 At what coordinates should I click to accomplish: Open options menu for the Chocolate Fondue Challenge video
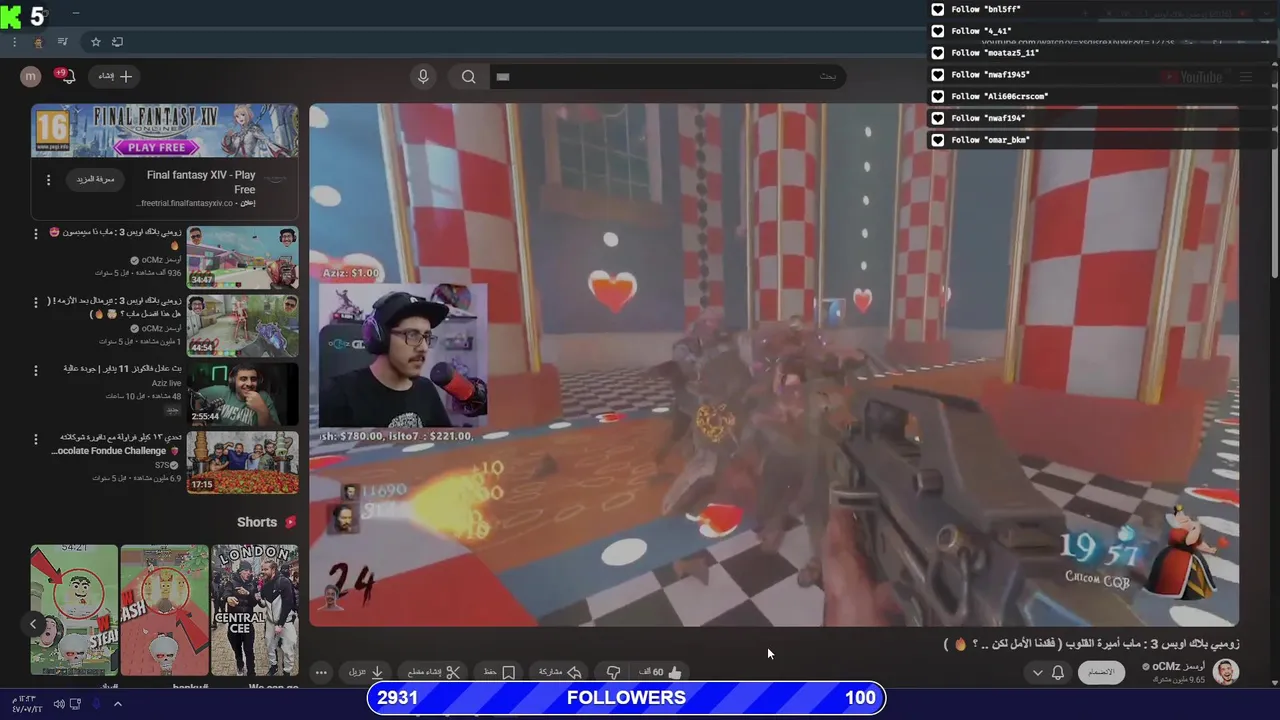[x=37, y=439]
